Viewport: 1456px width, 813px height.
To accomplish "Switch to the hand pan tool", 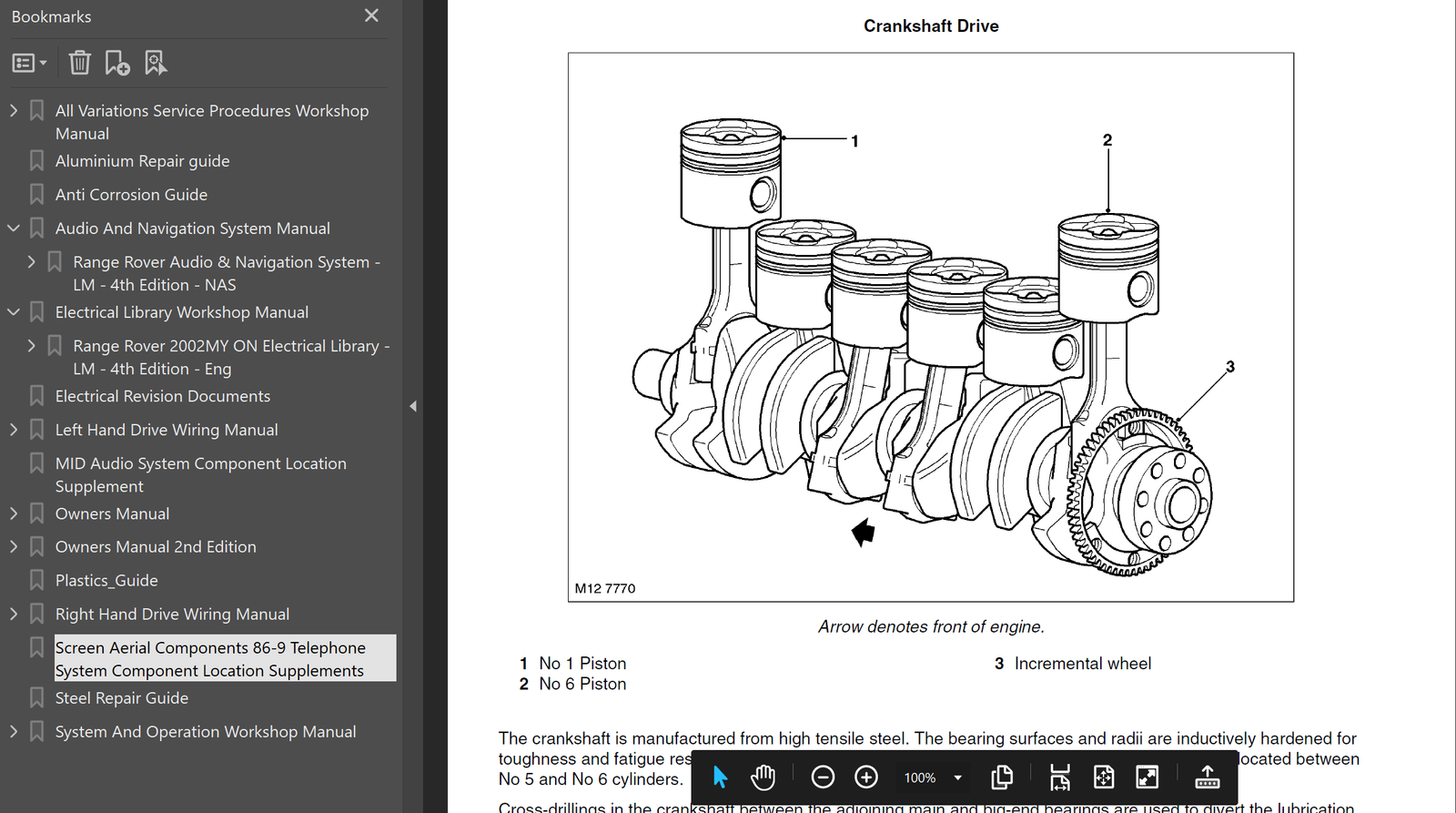I will pos(763,777).
